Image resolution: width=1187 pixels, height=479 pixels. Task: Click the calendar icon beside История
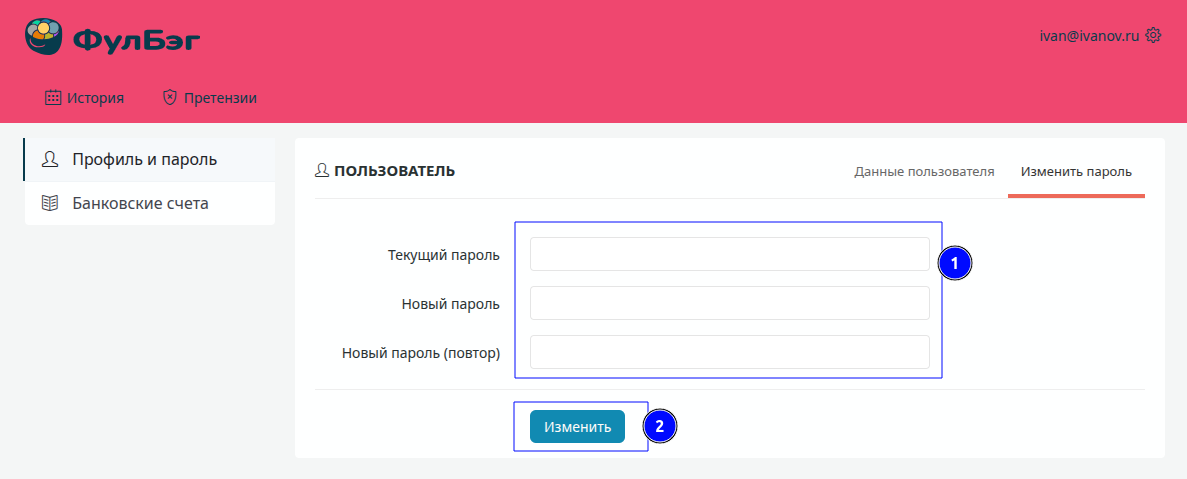[54, 98]
